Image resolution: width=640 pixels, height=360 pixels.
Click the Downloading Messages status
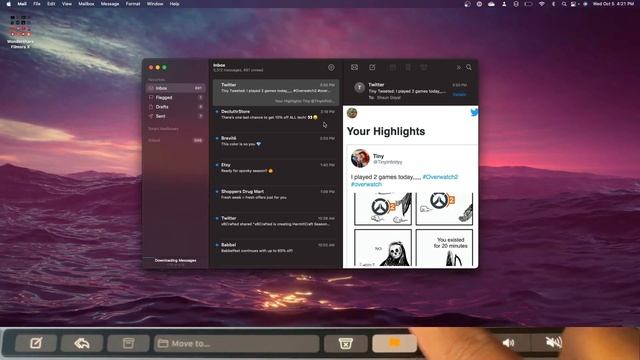click(x=176, y=260)
